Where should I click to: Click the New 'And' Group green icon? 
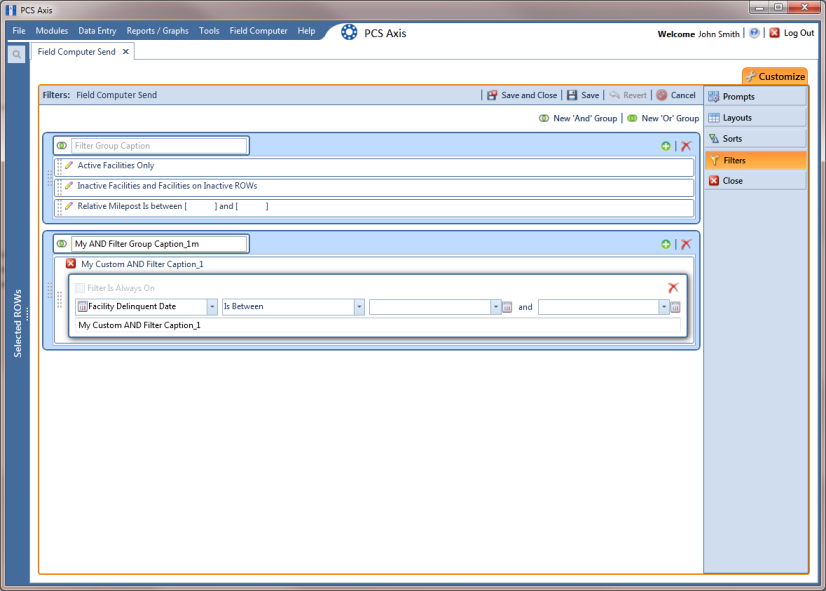pos(544,118)
